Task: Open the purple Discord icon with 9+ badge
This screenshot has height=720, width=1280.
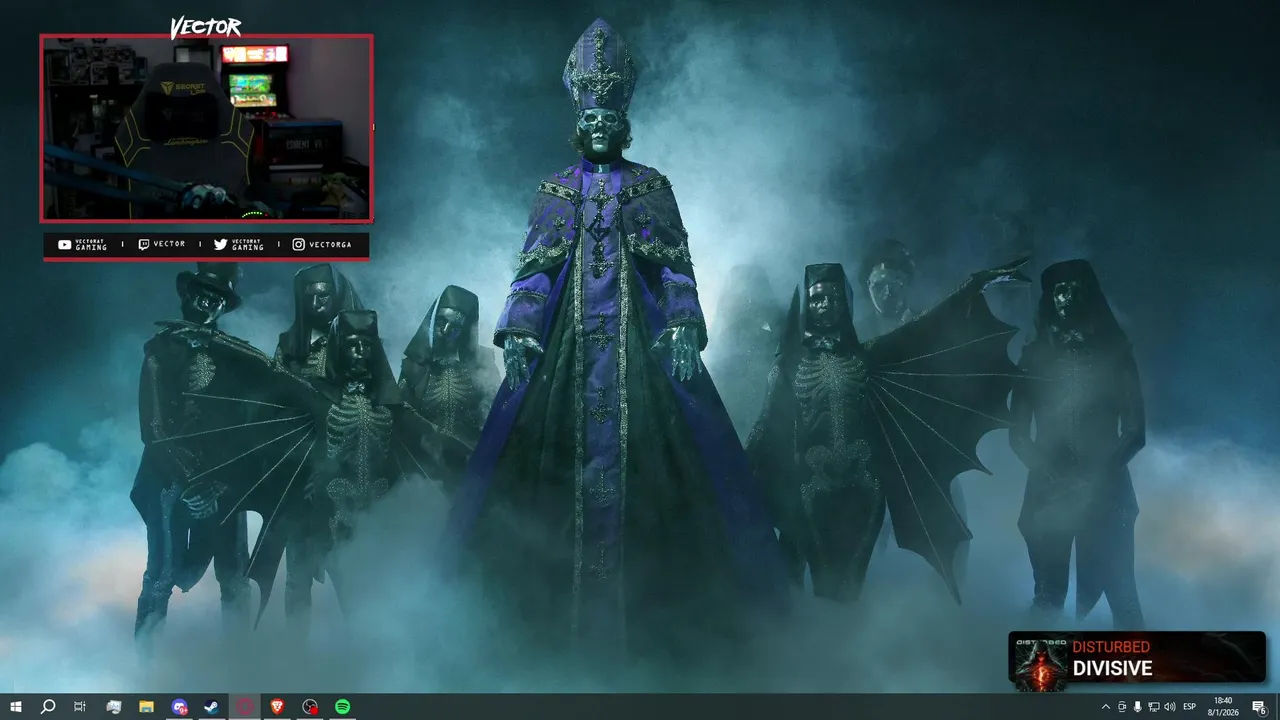Action: point(179,707)
